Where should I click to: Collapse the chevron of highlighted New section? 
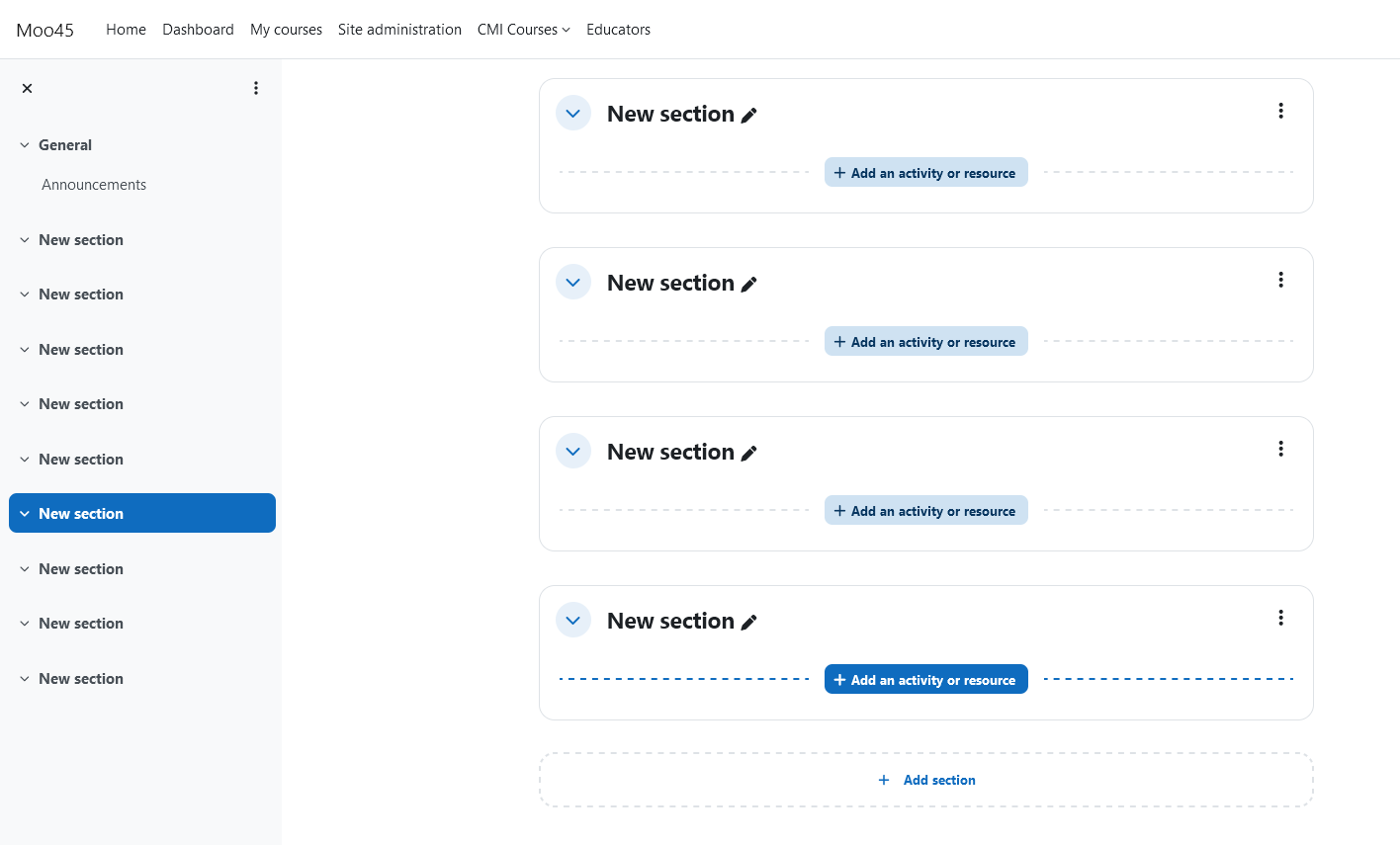[x=25, y=514]
